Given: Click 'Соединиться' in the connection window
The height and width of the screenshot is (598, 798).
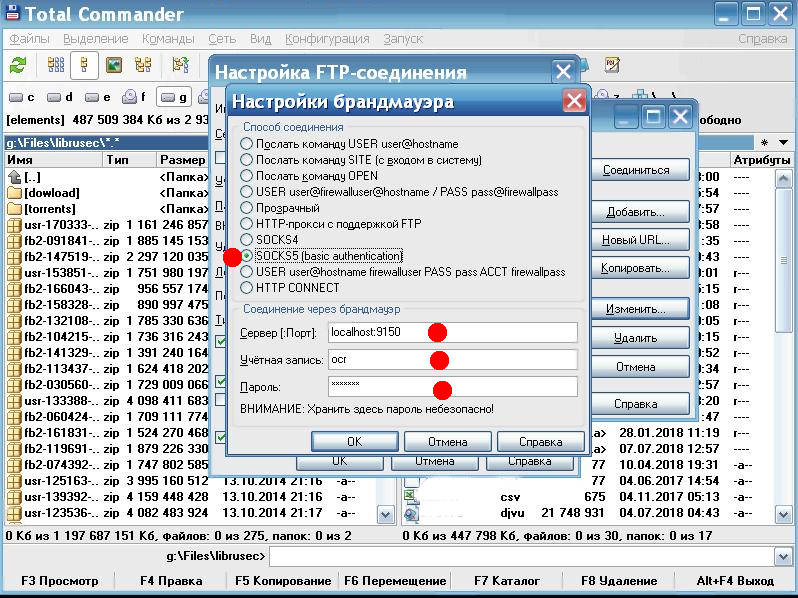Looking at the screenshot, I should coord(639,170).
